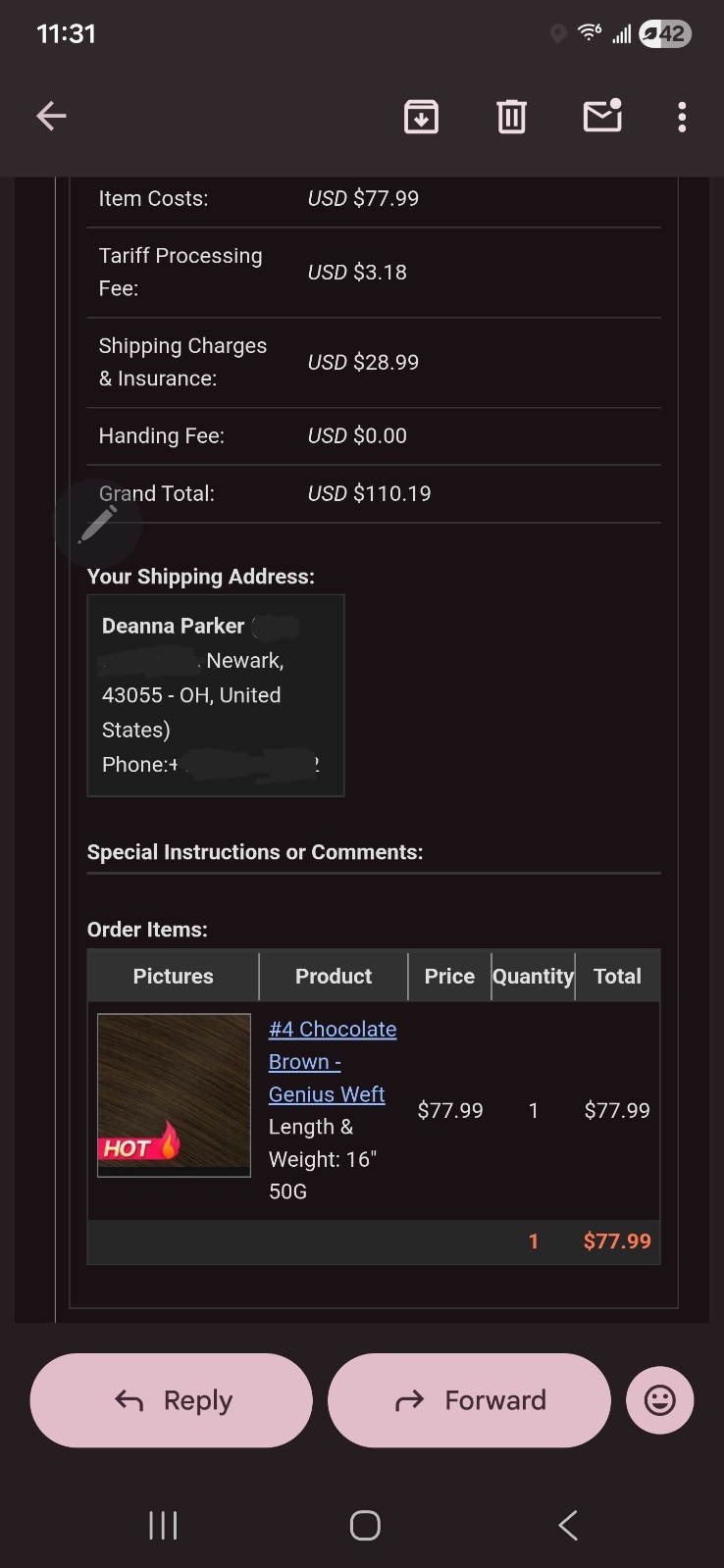
Task: Tap the back arrow to leave the email
Action: pos(51,117)
